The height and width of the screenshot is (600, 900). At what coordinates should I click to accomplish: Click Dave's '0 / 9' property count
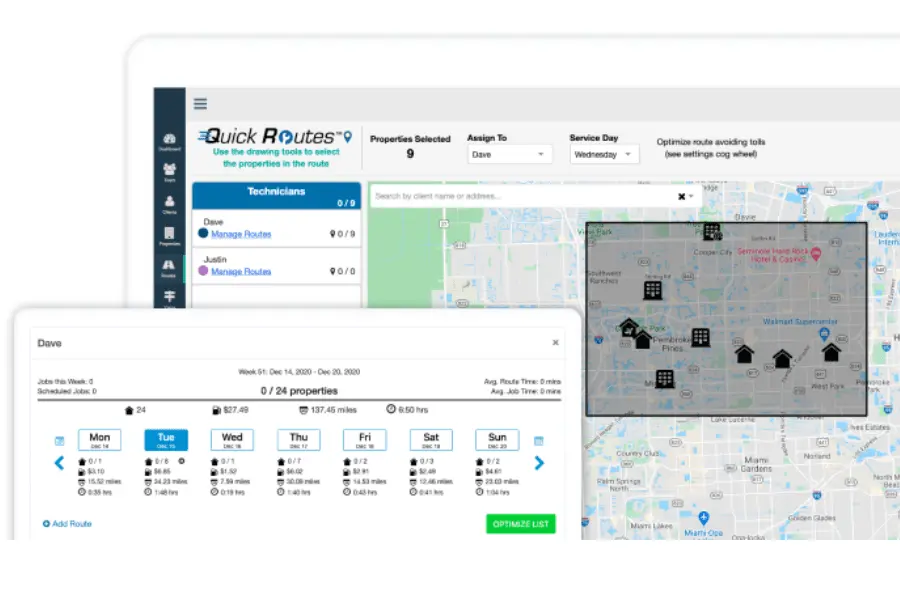(x=343, y=234)
